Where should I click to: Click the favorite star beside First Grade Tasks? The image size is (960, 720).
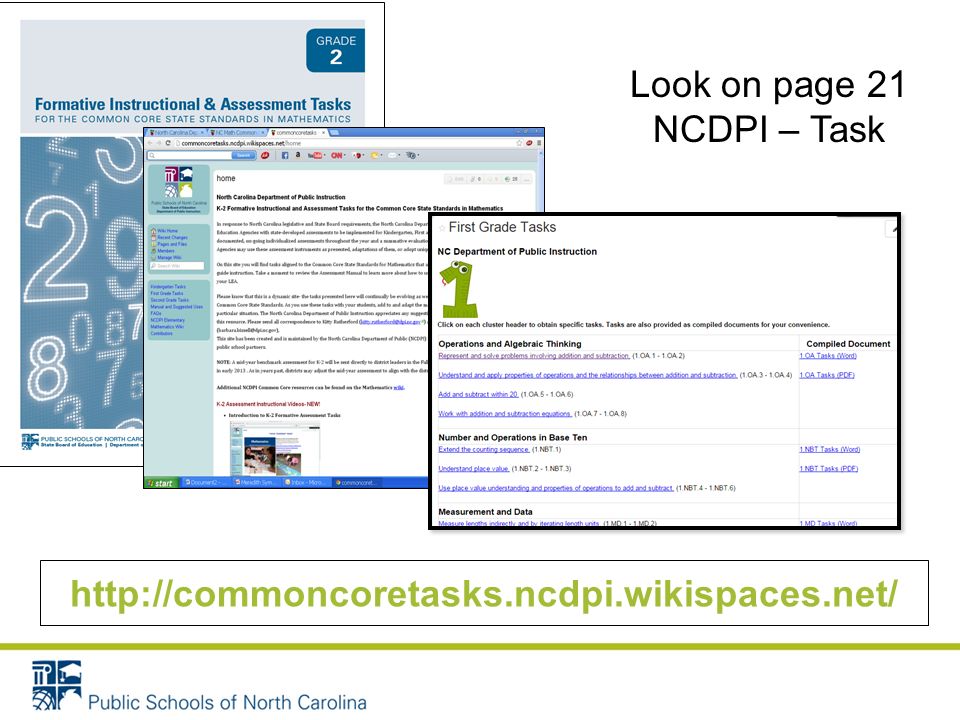click(441, 228)
